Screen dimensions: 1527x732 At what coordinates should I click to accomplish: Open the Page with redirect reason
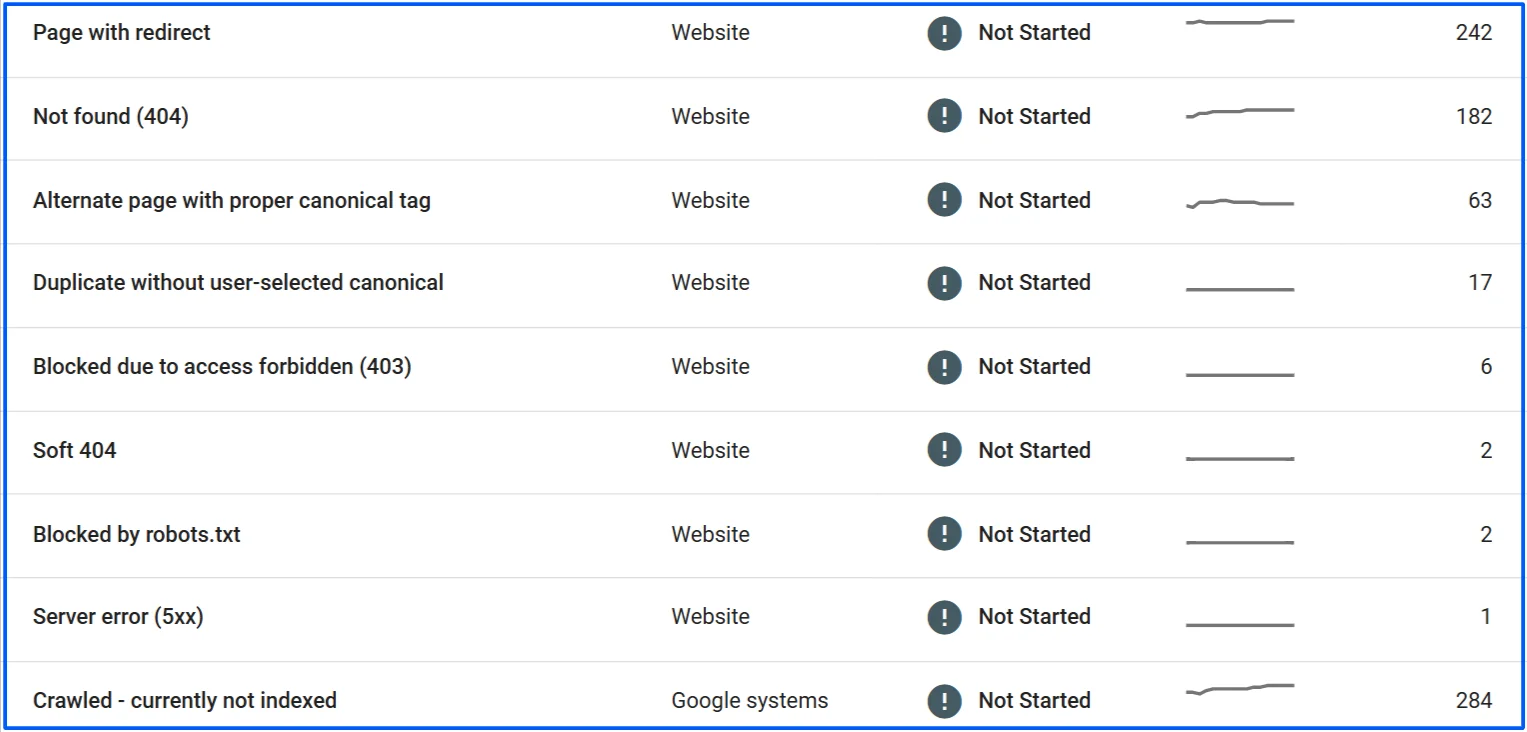click(122, 33)
